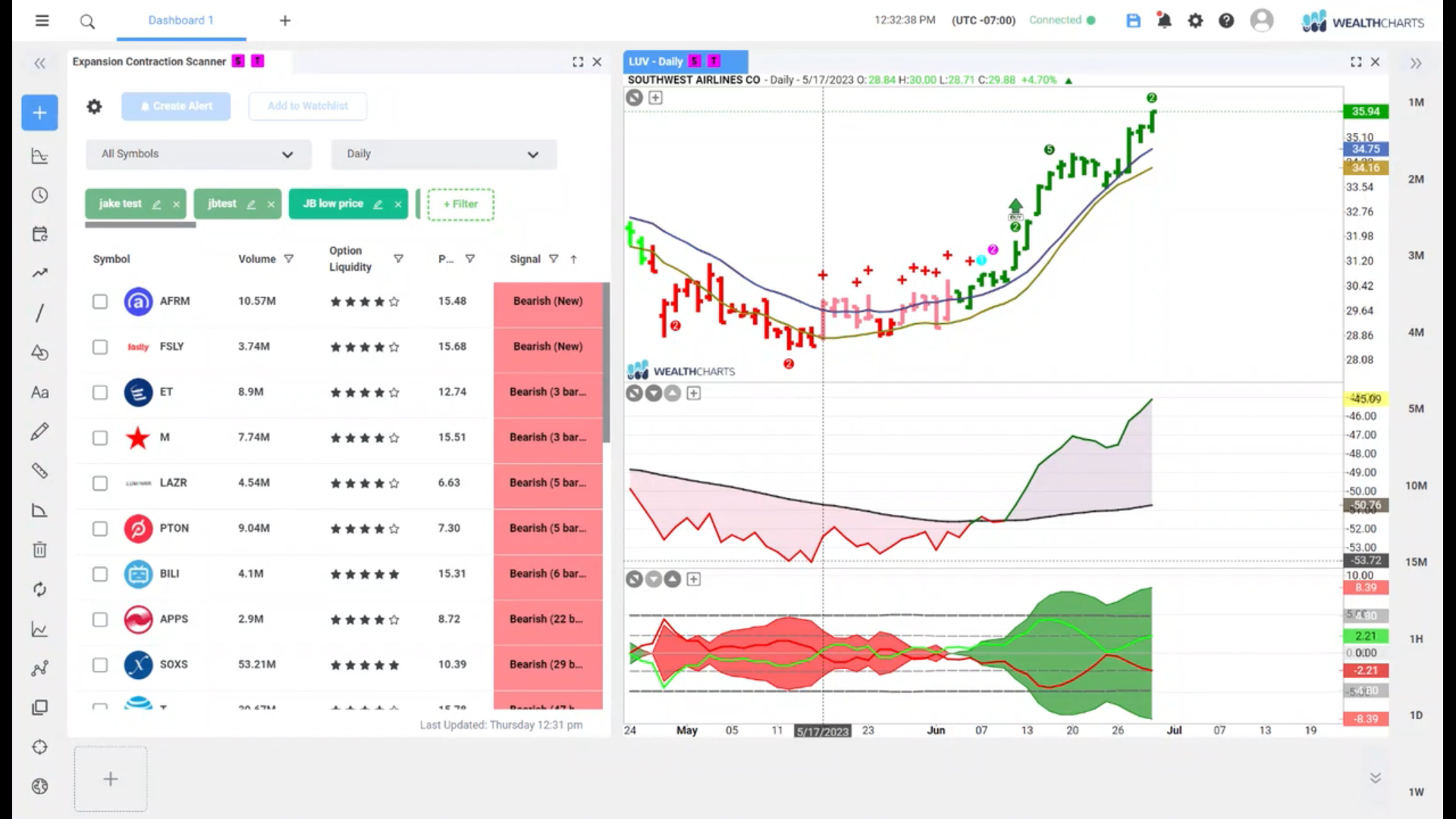Viewport: 1456px width, 819px height.
Task: Check the FSLY row checkbox
Action: pyautogui.click(x=100, y=347)
